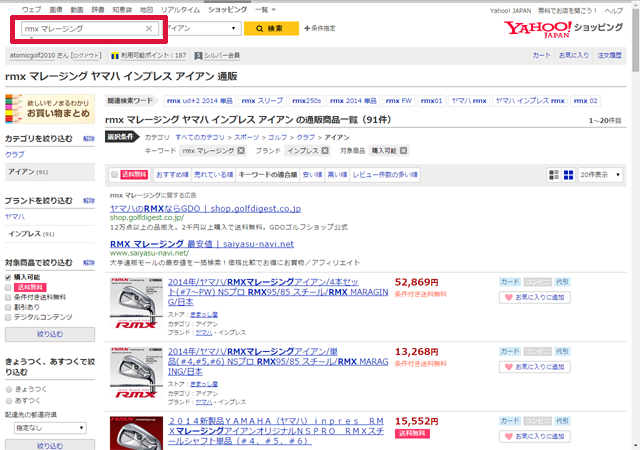Viewport: 640px width, 450px height.
Task: Expand the 一覧 menu at top
Action: pyautogui.click(x=265, y=9)
